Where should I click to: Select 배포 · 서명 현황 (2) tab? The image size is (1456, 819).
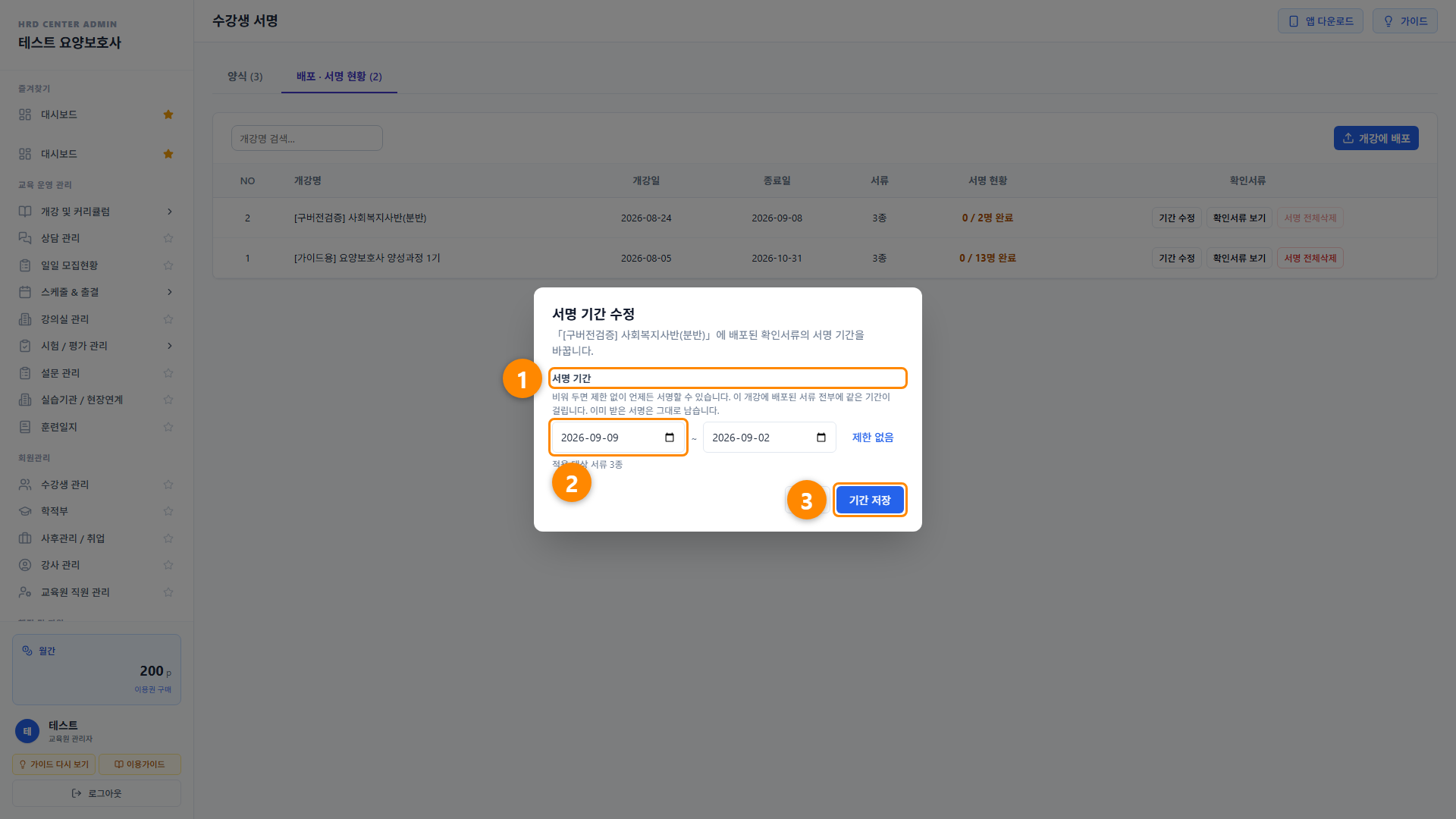[339, 77]
